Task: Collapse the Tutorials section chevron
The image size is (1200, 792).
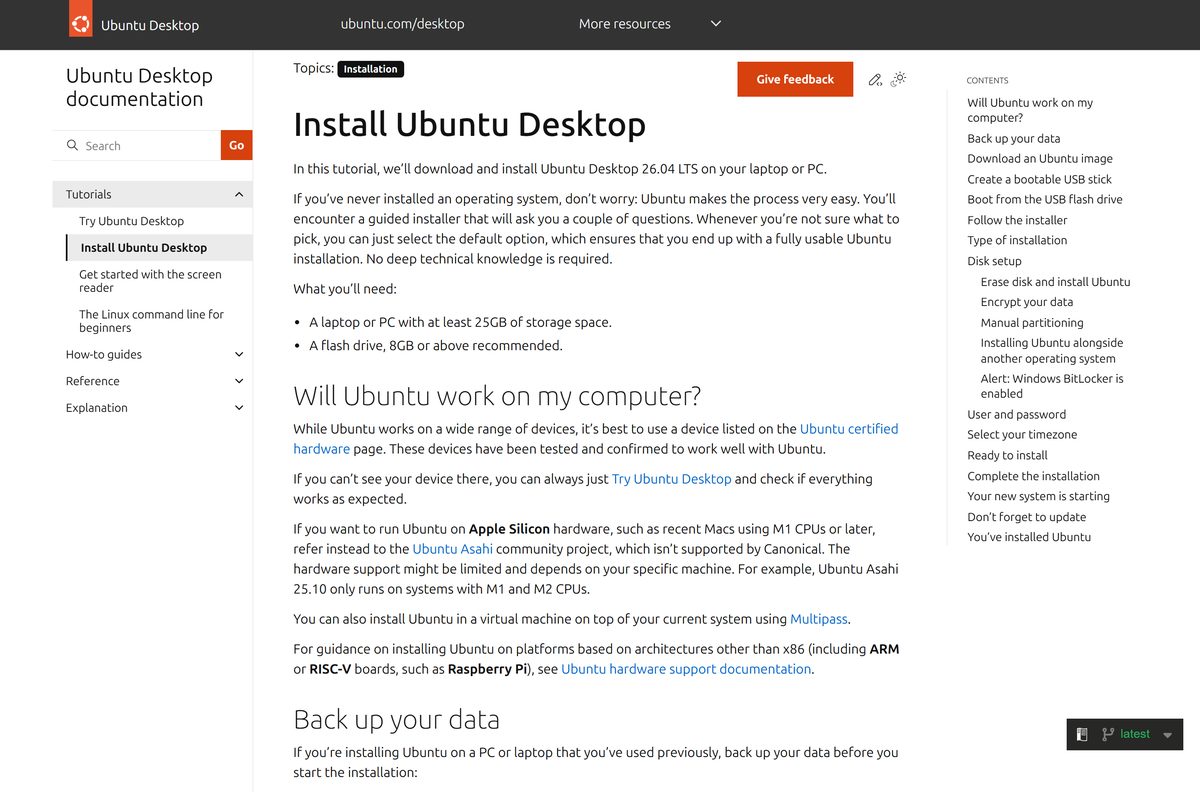Action: click(239, 195)
